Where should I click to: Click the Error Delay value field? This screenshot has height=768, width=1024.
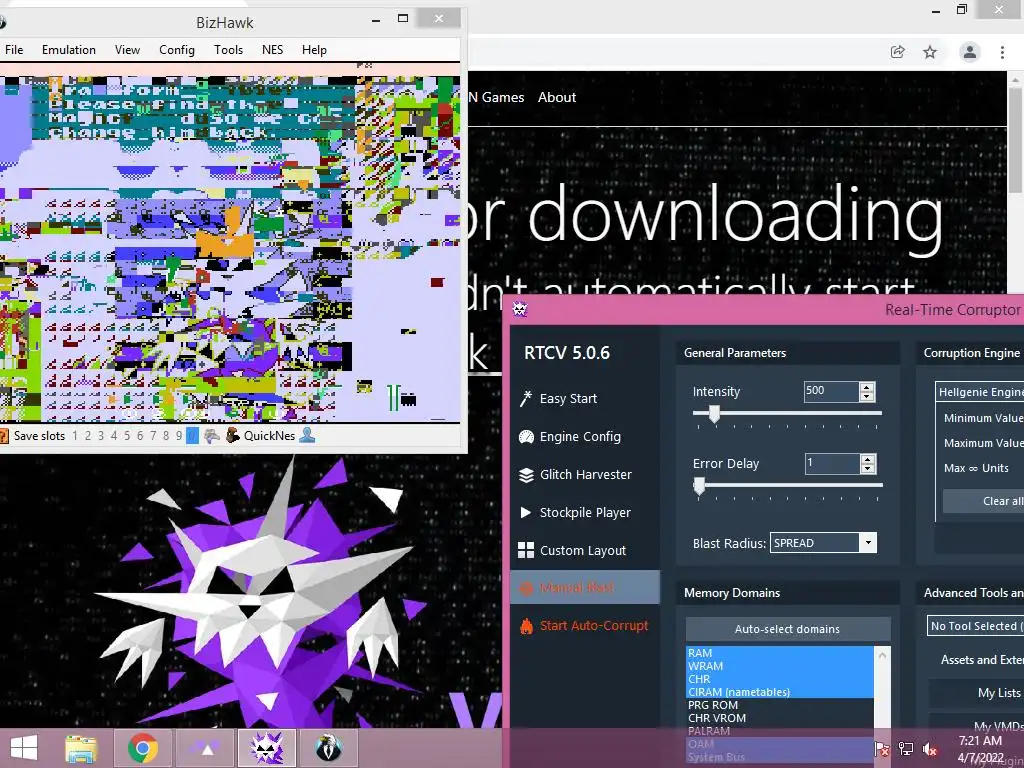[x=831, y=464]
